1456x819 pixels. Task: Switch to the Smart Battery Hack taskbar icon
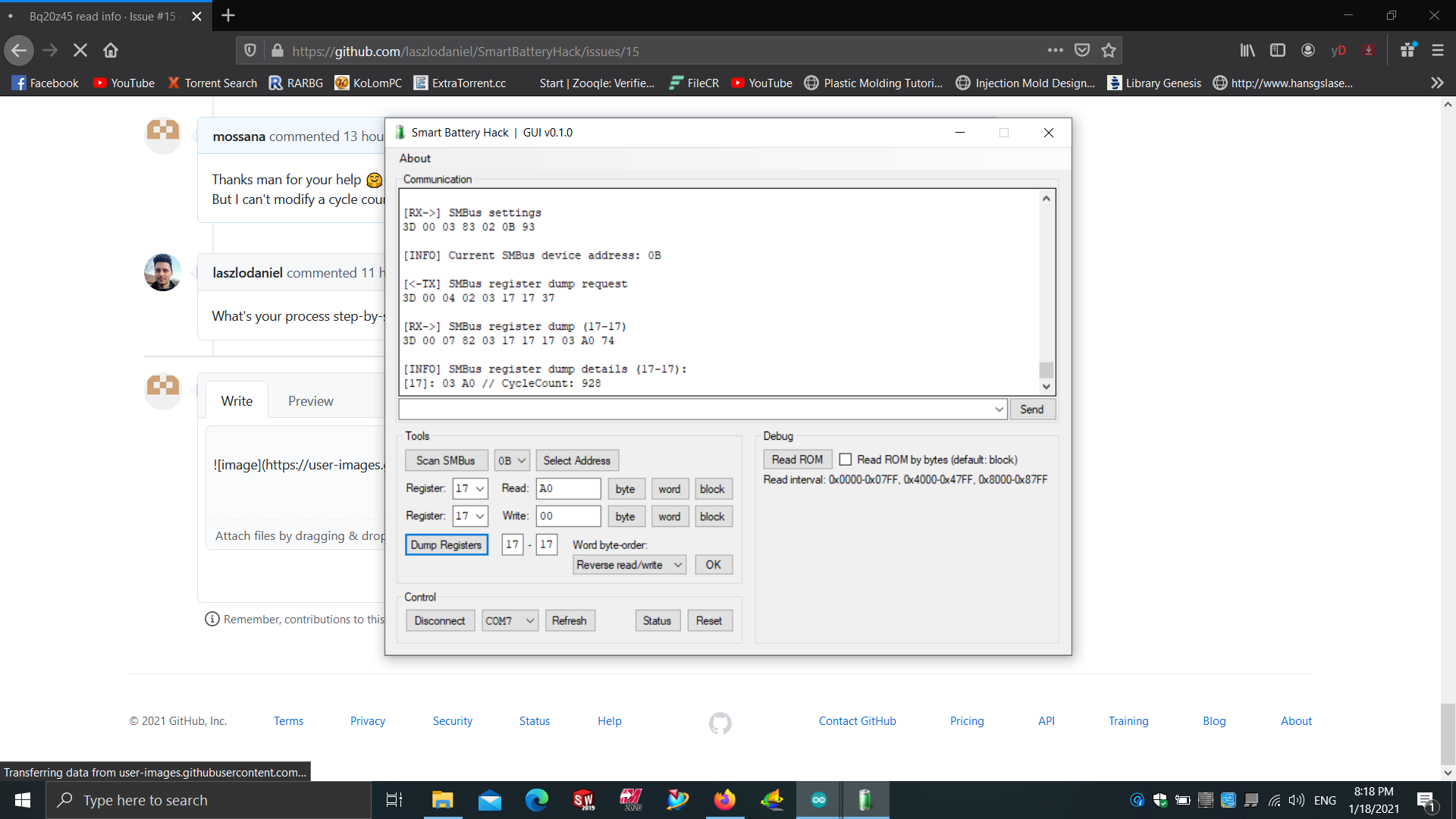(866, 799)
